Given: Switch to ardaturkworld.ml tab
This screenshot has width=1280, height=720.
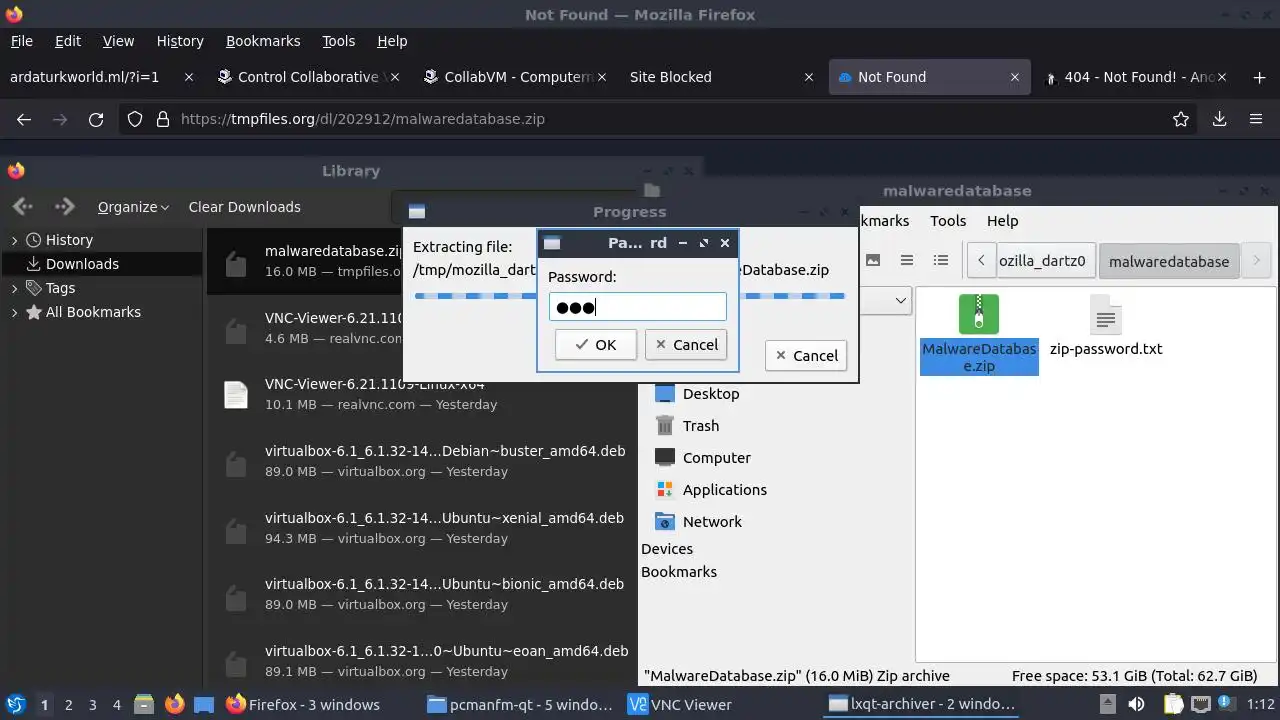Looking at the screenshot, I should pyautogui.click(x=100, y=77).
